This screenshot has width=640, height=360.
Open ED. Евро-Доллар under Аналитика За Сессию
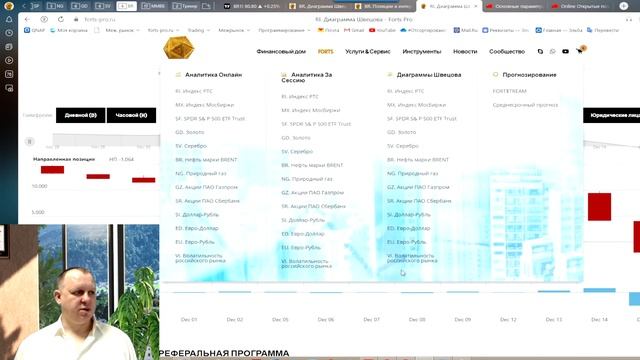302,234
